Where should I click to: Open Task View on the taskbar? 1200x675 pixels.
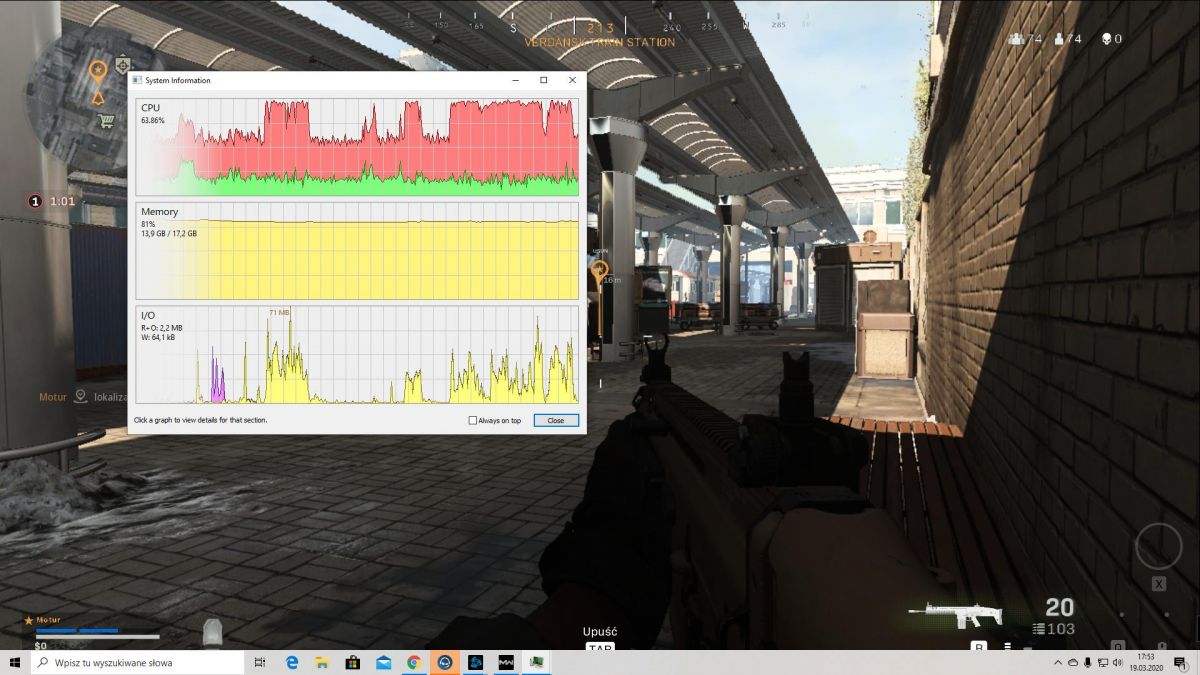[x=260, y=662]
